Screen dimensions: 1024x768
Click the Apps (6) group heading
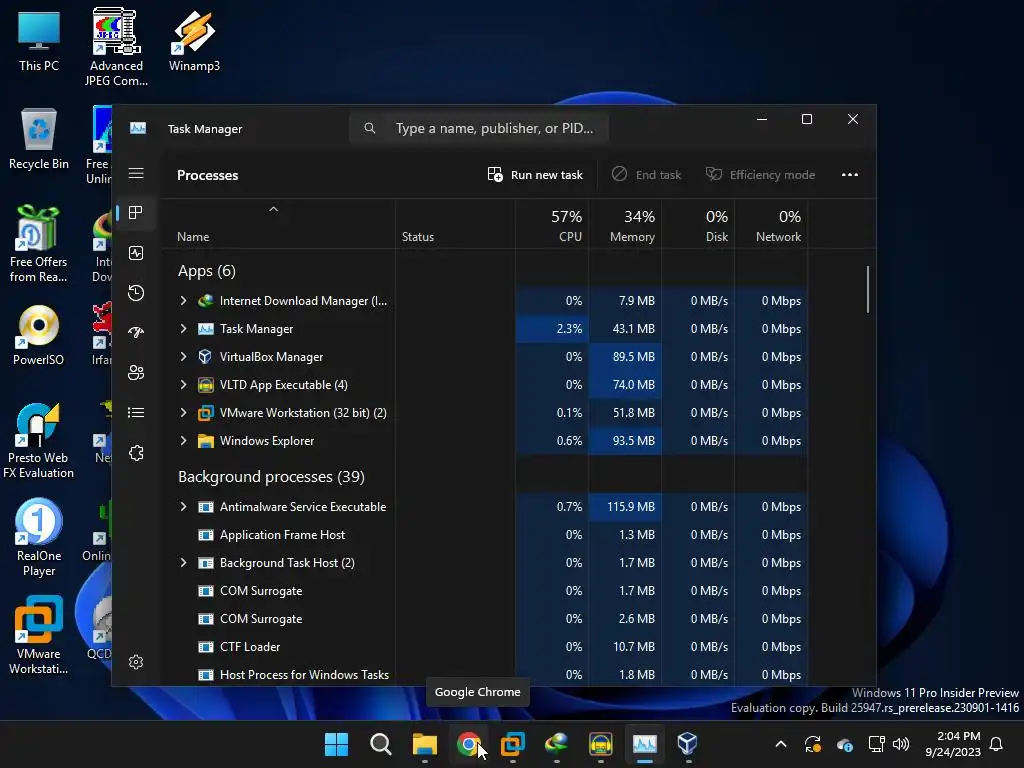[x=206, y=271]
